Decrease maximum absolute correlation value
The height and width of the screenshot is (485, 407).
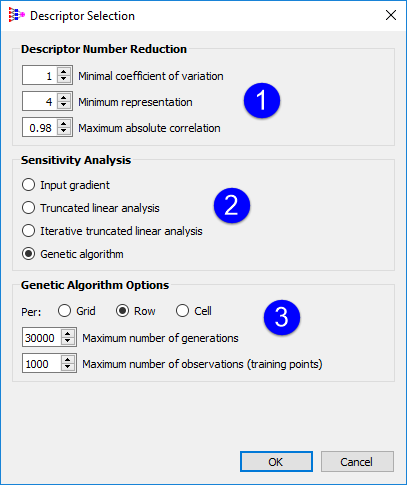pyautogui.click(x=64, y=131)
